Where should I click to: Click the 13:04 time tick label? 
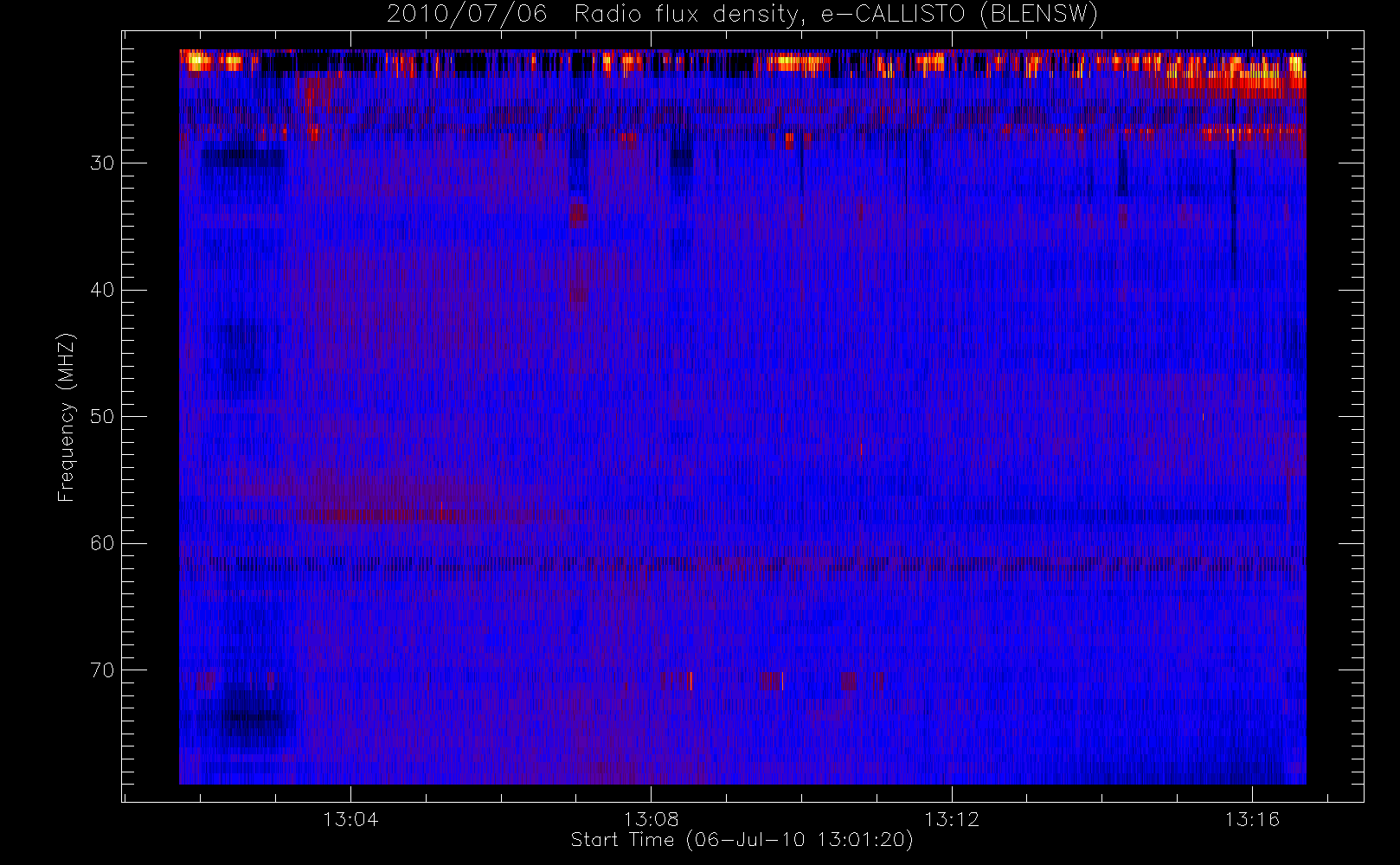click(350, 819)
